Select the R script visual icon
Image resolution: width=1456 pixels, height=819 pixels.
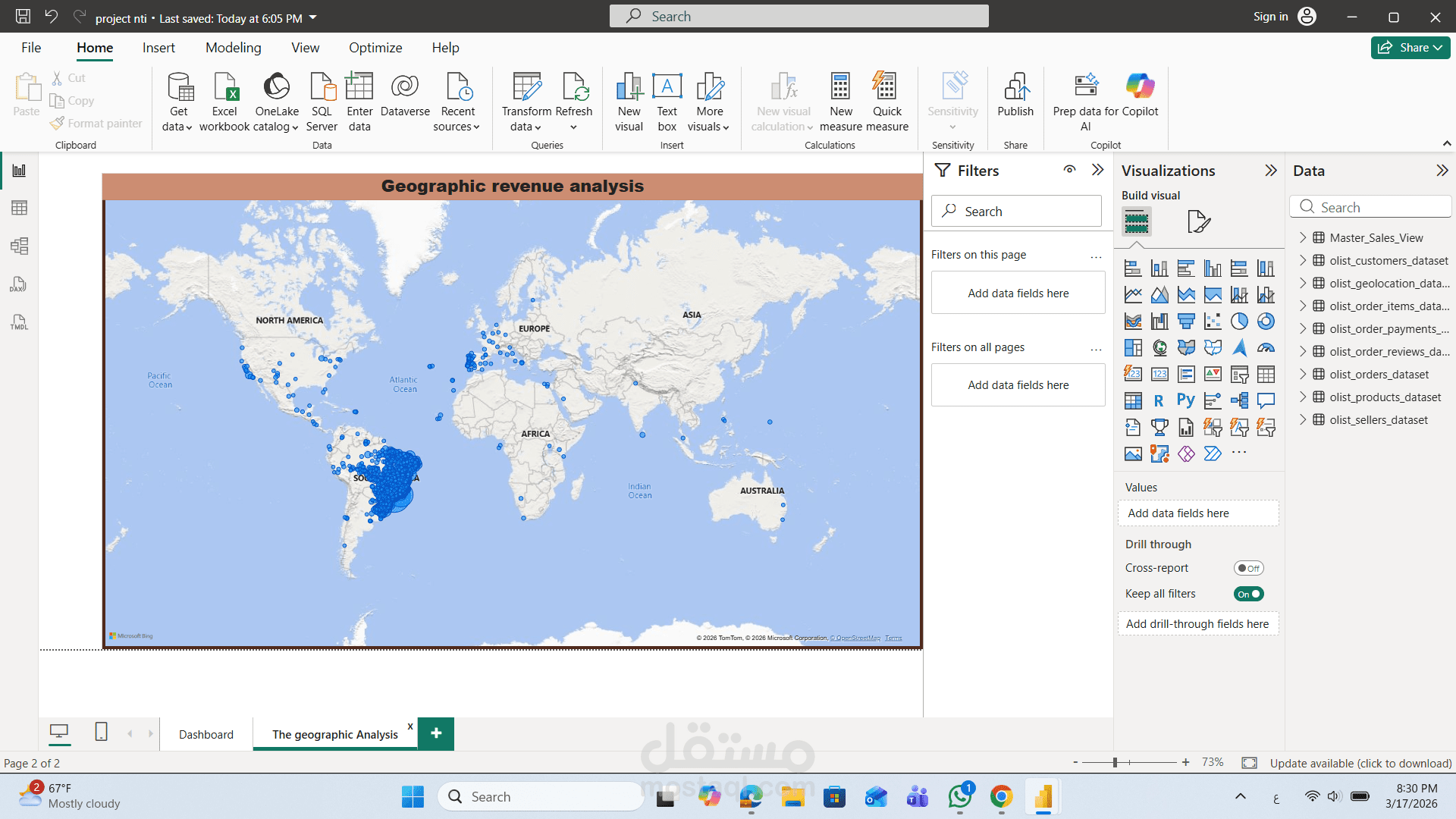coord(1159,400)
